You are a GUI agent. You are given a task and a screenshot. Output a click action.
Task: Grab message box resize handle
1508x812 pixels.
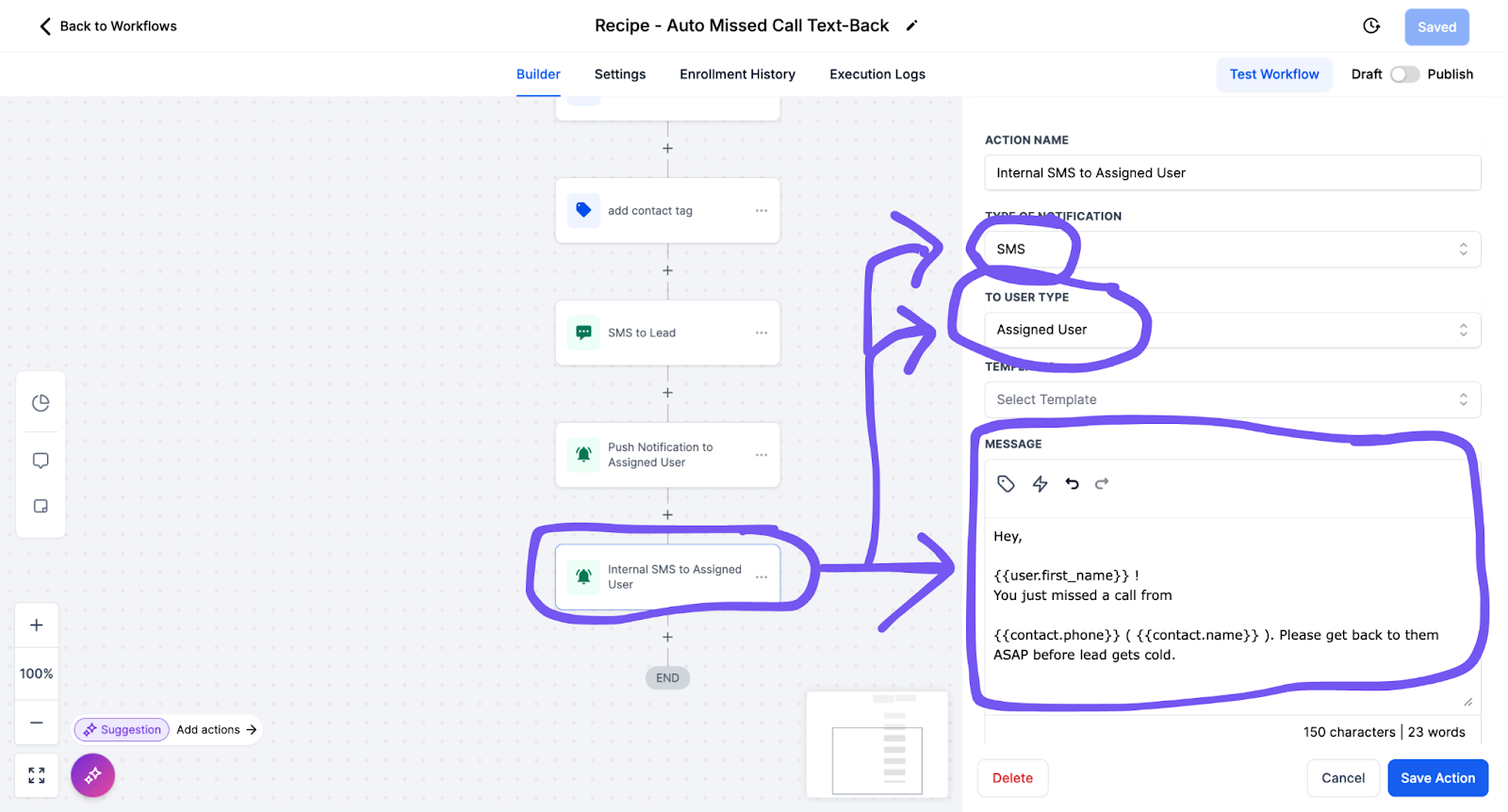point(1467,702)
